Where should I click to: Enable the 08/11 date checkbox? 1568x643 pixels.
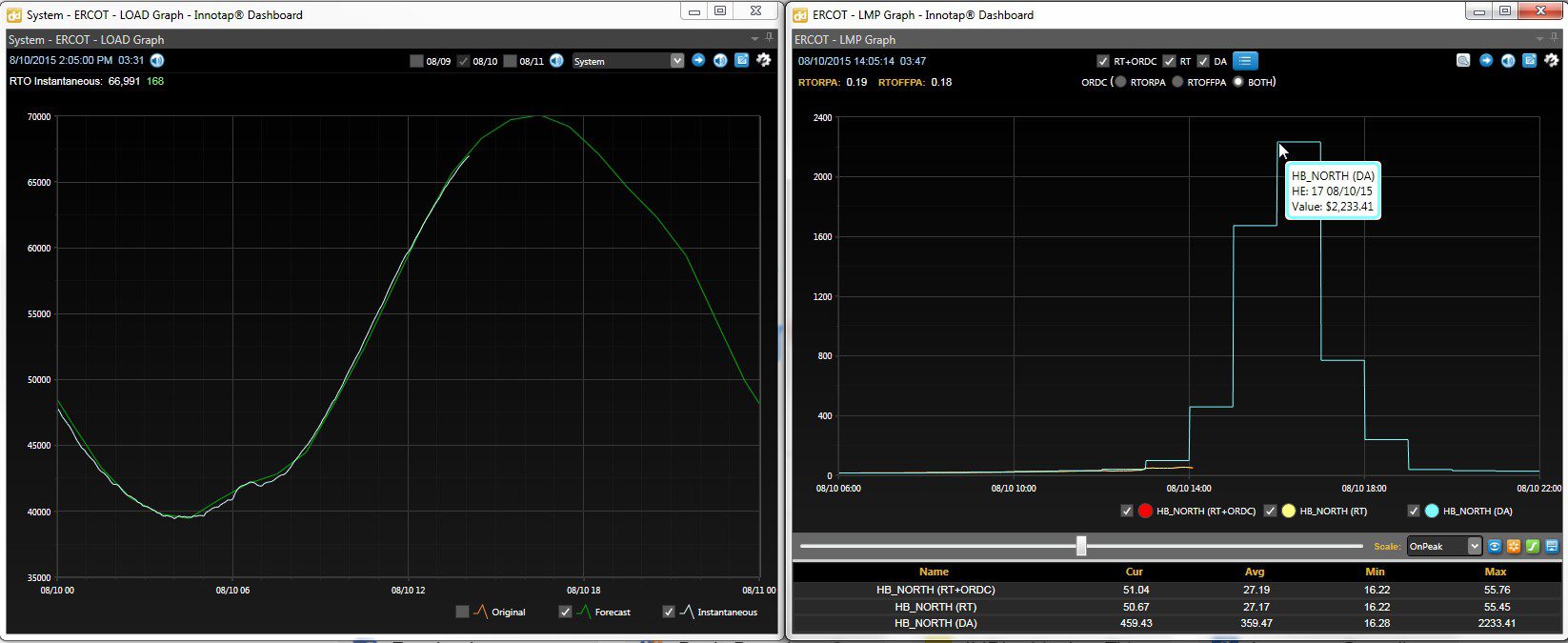click(510, 61)
